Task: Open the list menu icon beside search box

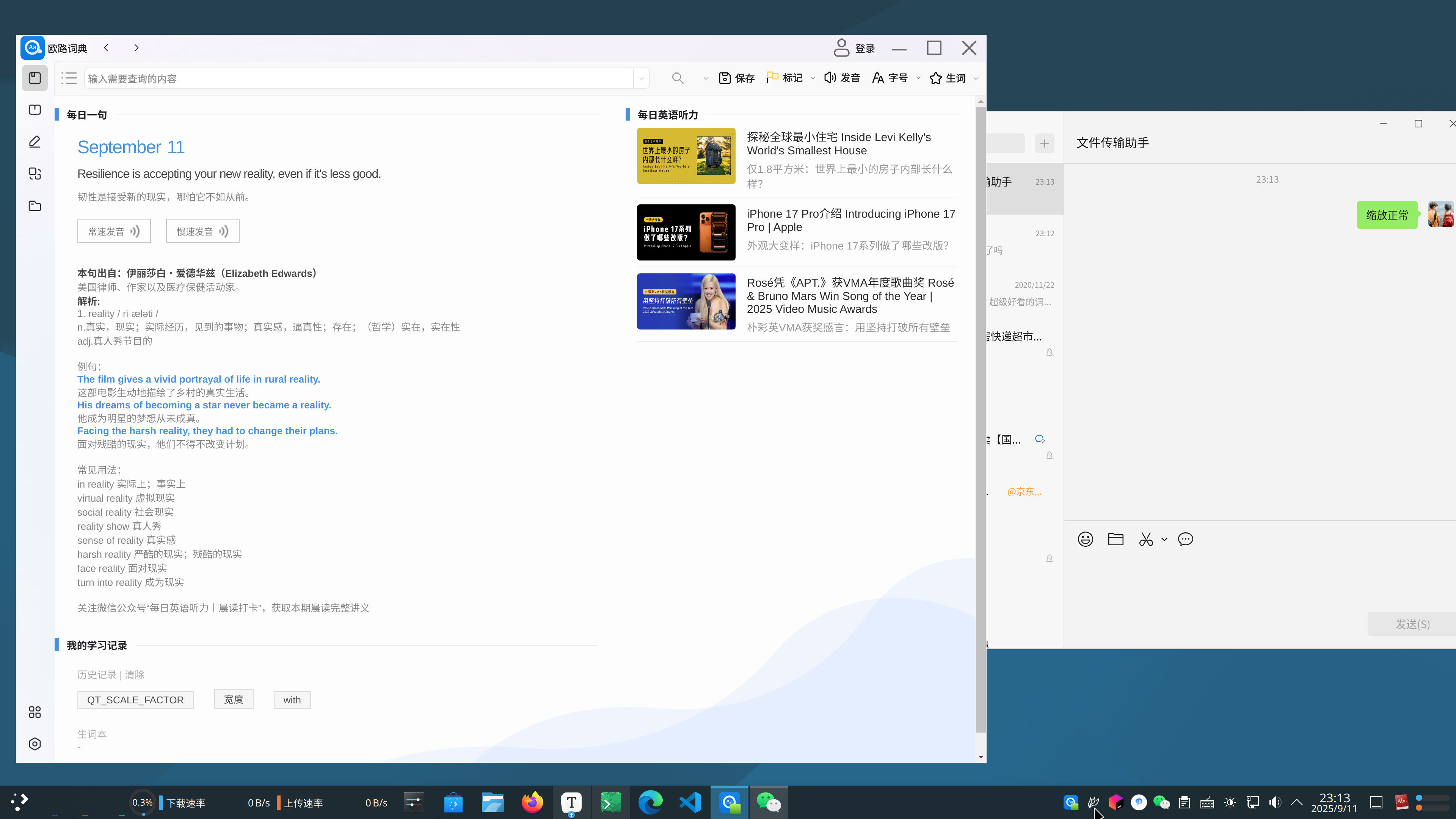Action: point(69,78)
